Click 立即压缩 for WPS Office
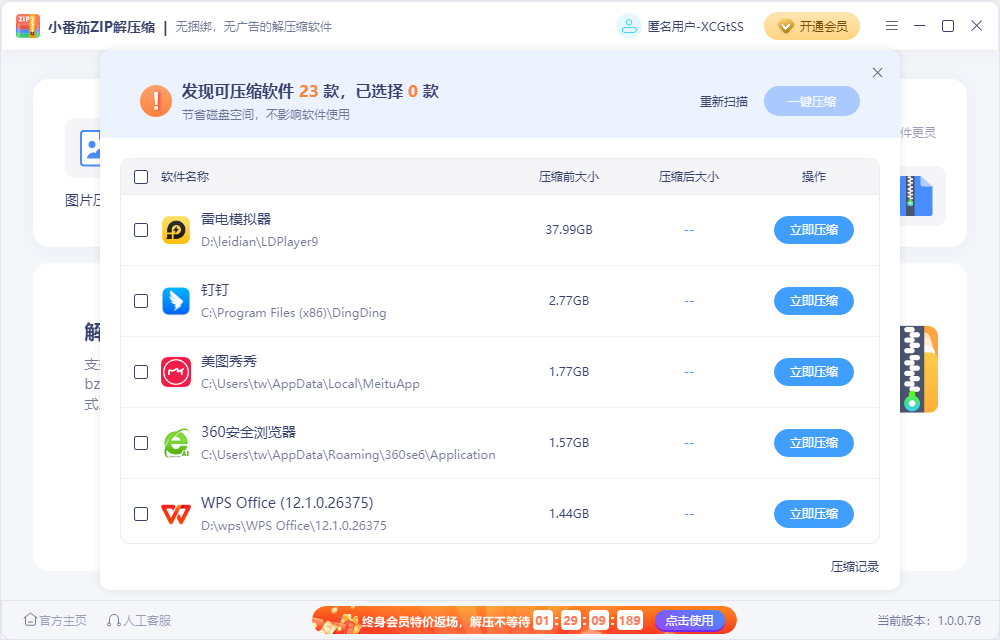This screenshot has width=1000, height=640. point(814,514)
